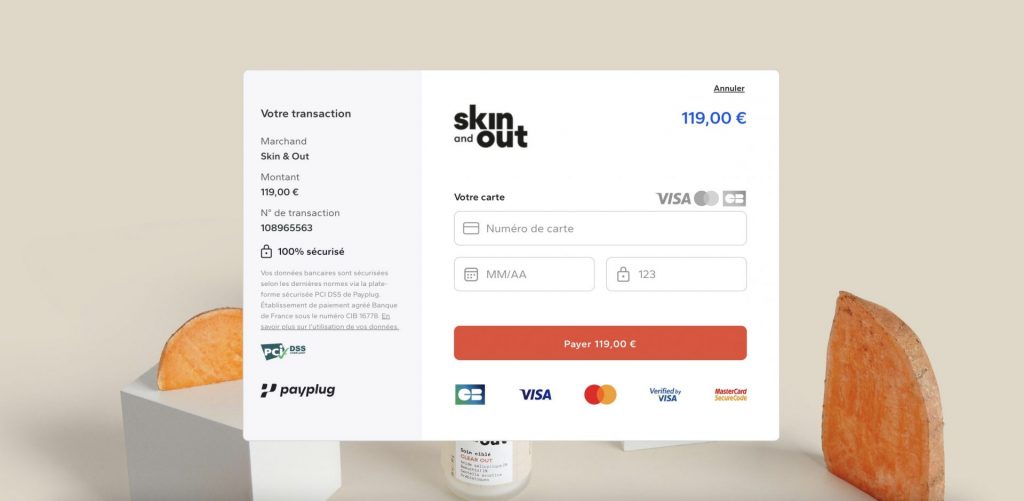Image resolution: width=1024 pixels, height=501 pixels.
Task: Focus the Numéro de carte field
Action: pos(600,228)
